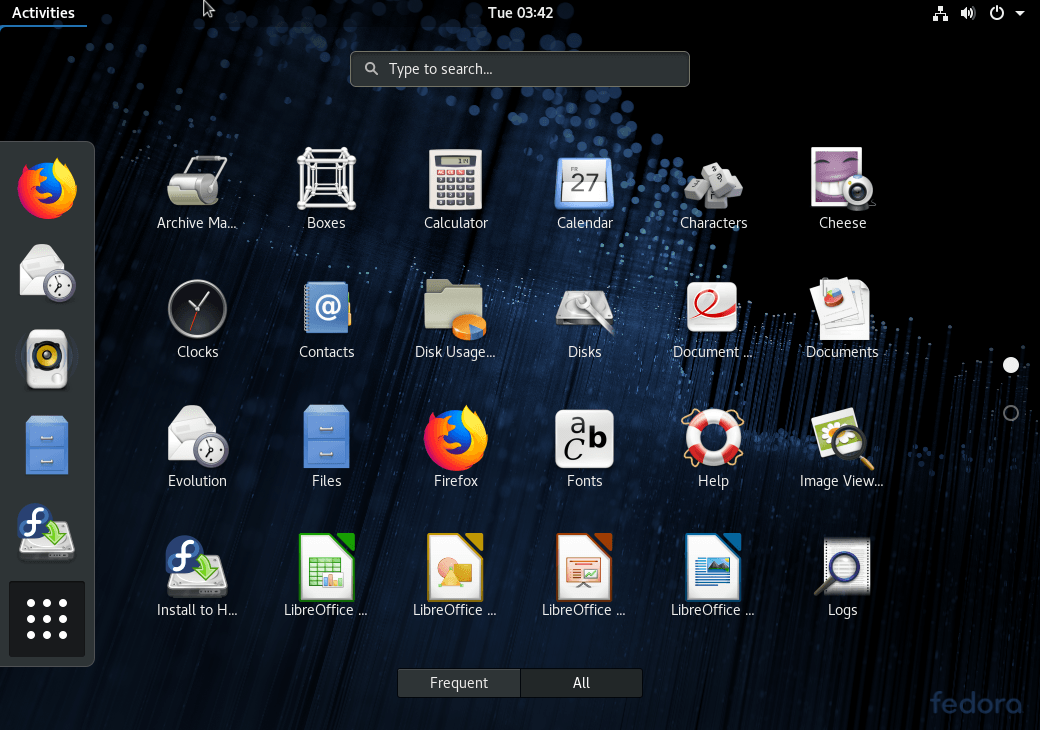The width and height of the screenshot is (1040, 730).
Task: Focus the Type to search field
Action: pos(520,69)
